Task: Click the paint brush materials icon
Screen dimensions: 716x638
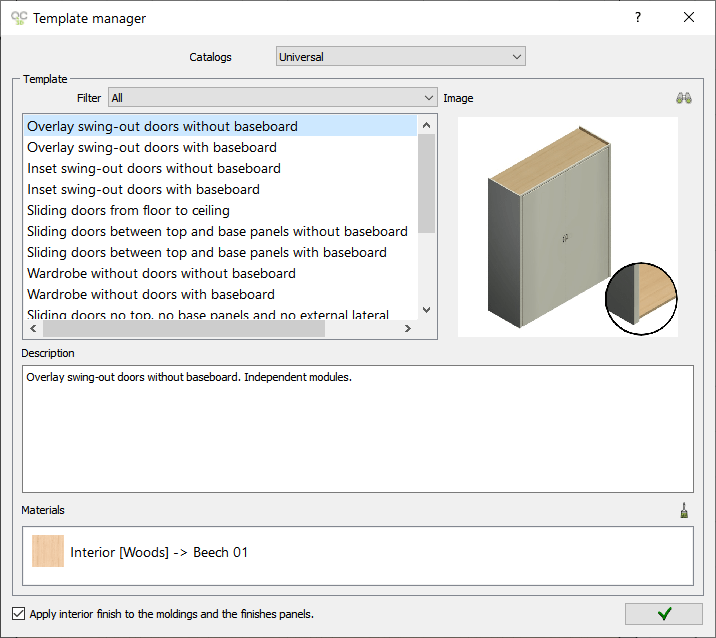Action: [684, 510]
